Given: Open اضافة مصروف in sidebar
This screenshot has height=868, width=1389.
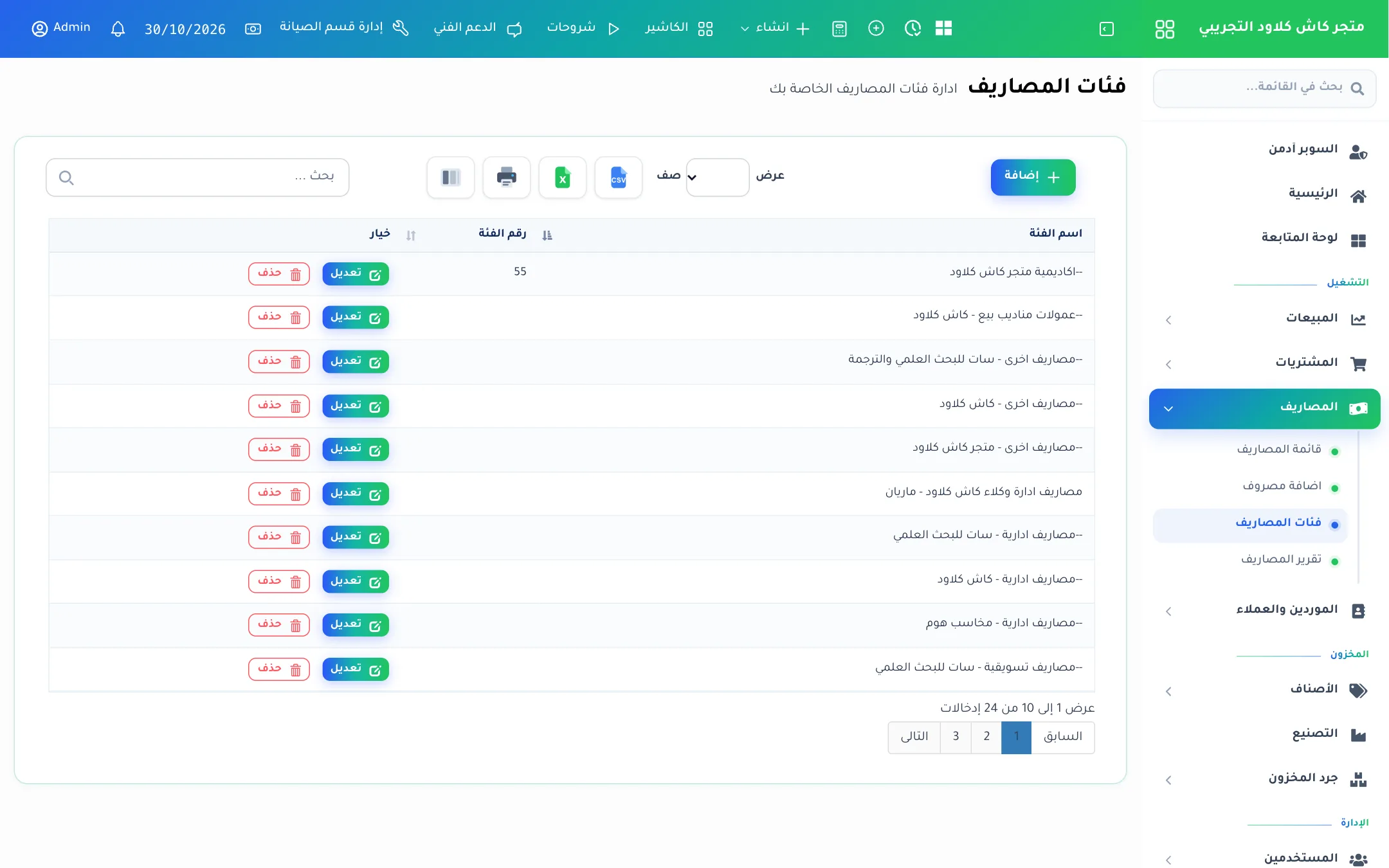Looking at the screenshot, I should coord(1282,486).
